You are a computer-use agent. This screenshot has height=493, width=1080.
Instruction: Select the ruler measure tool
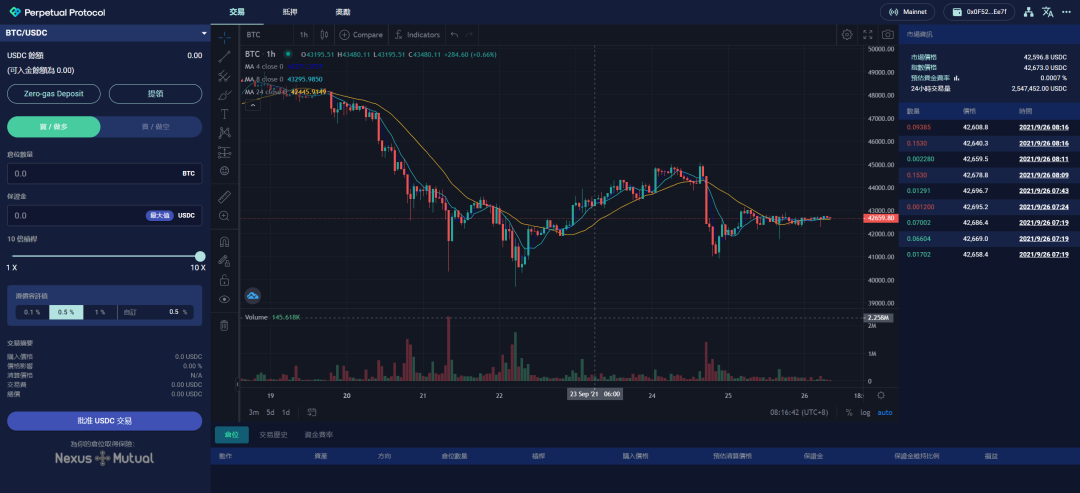coord(224,197)
